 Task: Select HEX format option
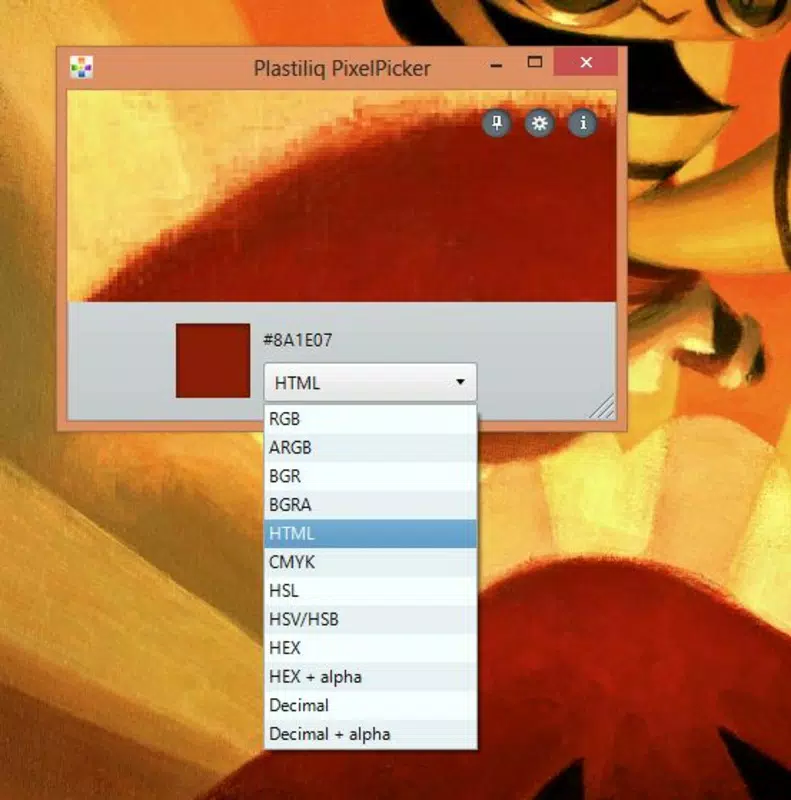pyautogui.click(x=370, y=647)
